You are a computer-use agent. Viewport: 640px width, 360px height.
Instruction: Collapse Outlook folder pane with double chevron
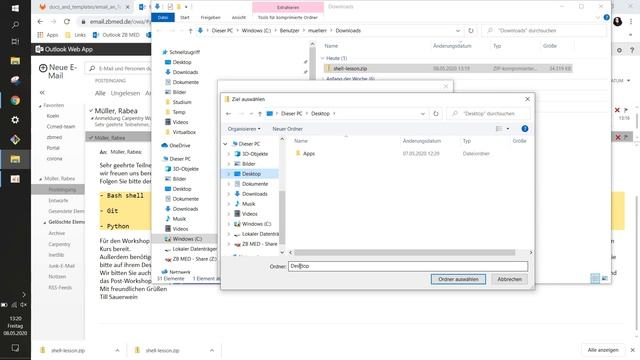tap(42, 93)
